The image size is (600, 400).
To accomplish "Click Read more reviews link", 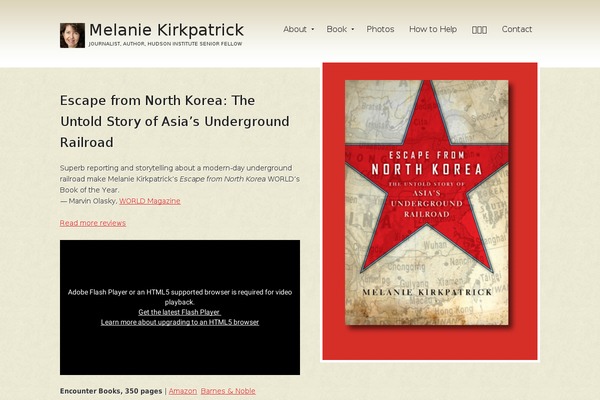I will pos(93,223).
